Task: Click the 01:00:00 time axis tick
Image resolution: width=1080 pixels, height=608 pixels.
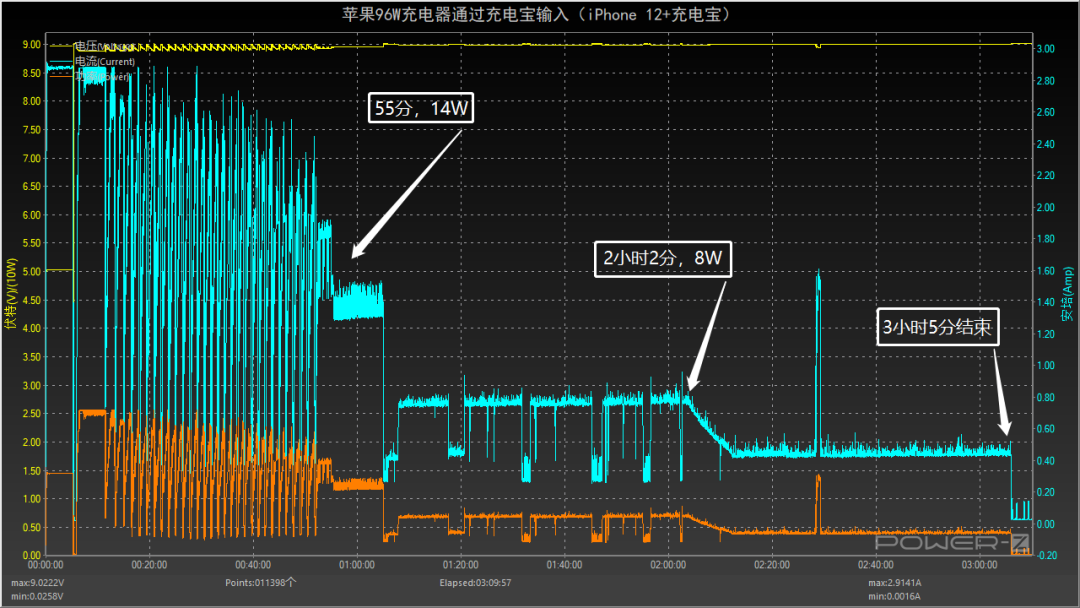Action: [x=357, y=565]
